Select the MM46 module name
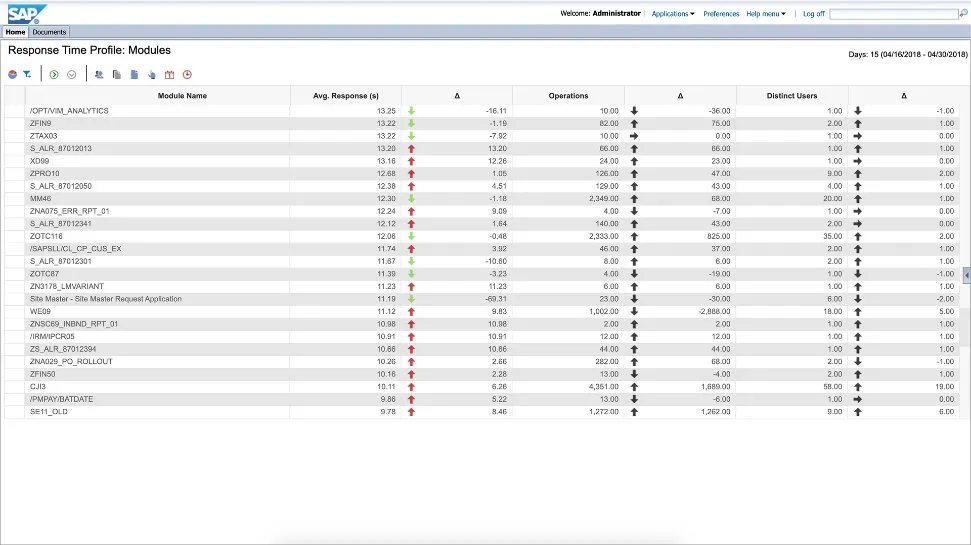 40,199
